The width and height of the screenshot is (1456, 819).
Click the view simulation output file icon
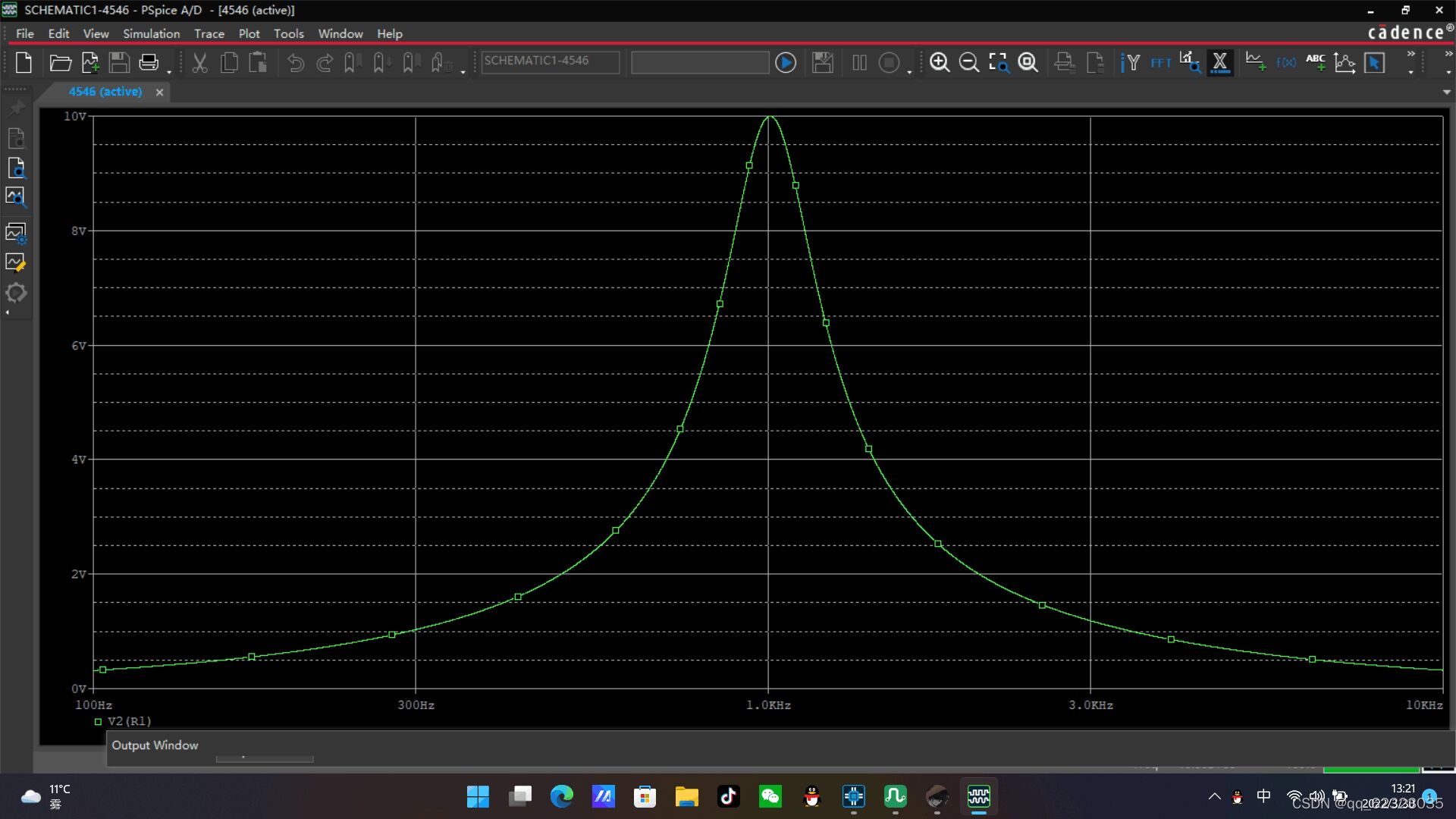[16, 168]
